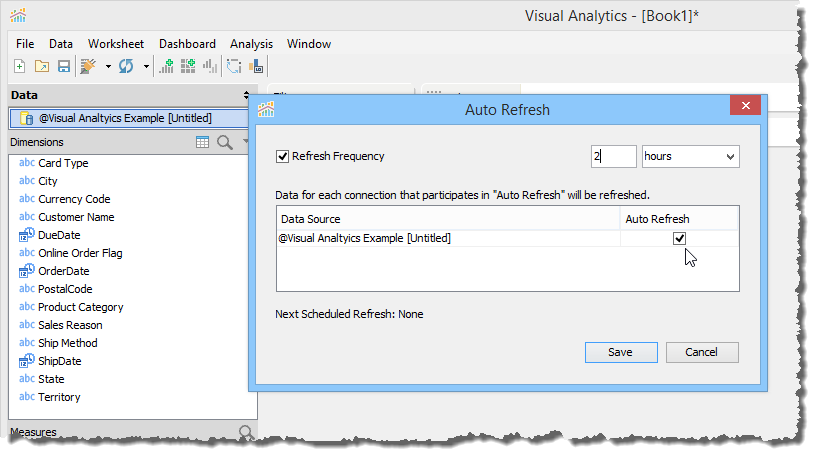
Task: Click the search magnifier in Dimensions header
Action: (x=224, y=143)
